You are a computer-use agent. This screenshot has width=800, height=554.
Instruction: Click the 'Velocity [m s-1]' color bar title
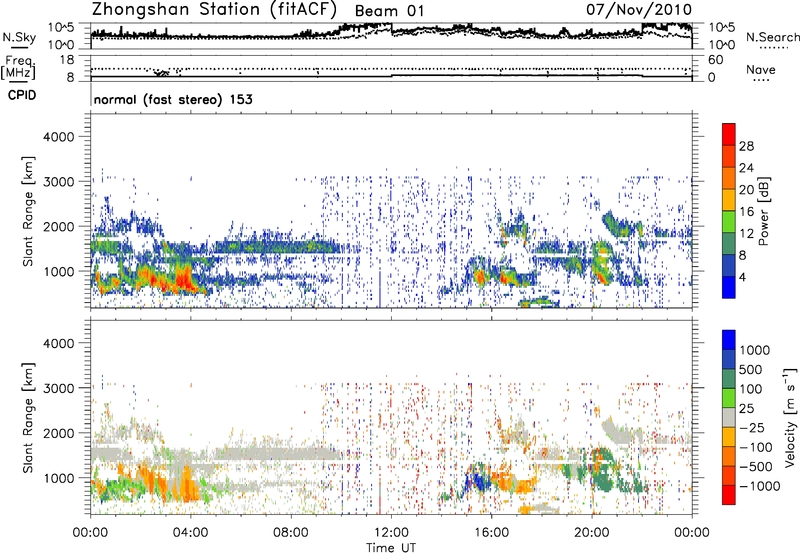pyautogui.click(x=790, y=417)
